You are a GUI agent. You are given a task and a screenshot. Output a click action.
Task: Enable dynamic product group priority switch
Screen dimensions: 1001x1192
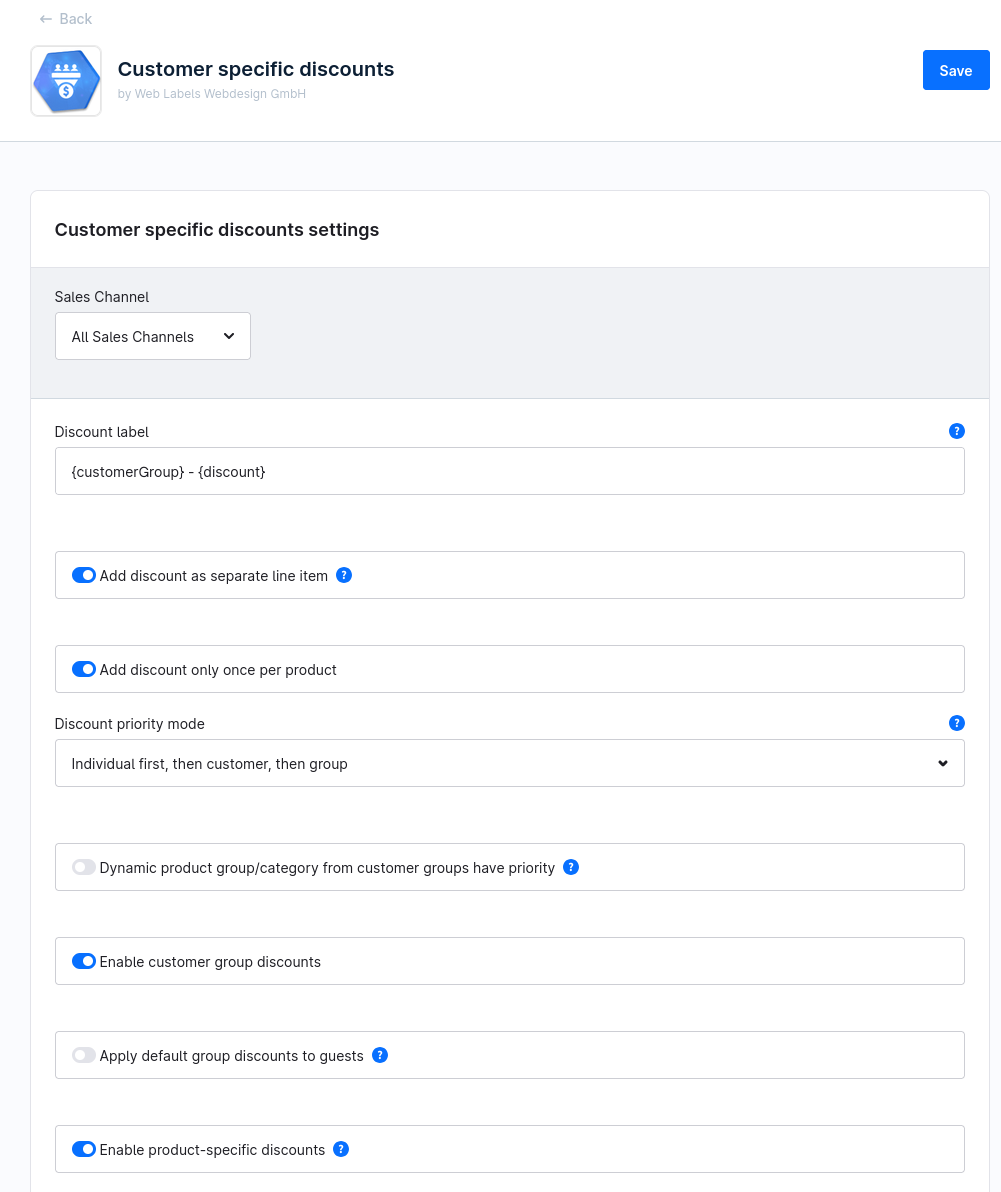pyautogui.click(x=84, y=867)
